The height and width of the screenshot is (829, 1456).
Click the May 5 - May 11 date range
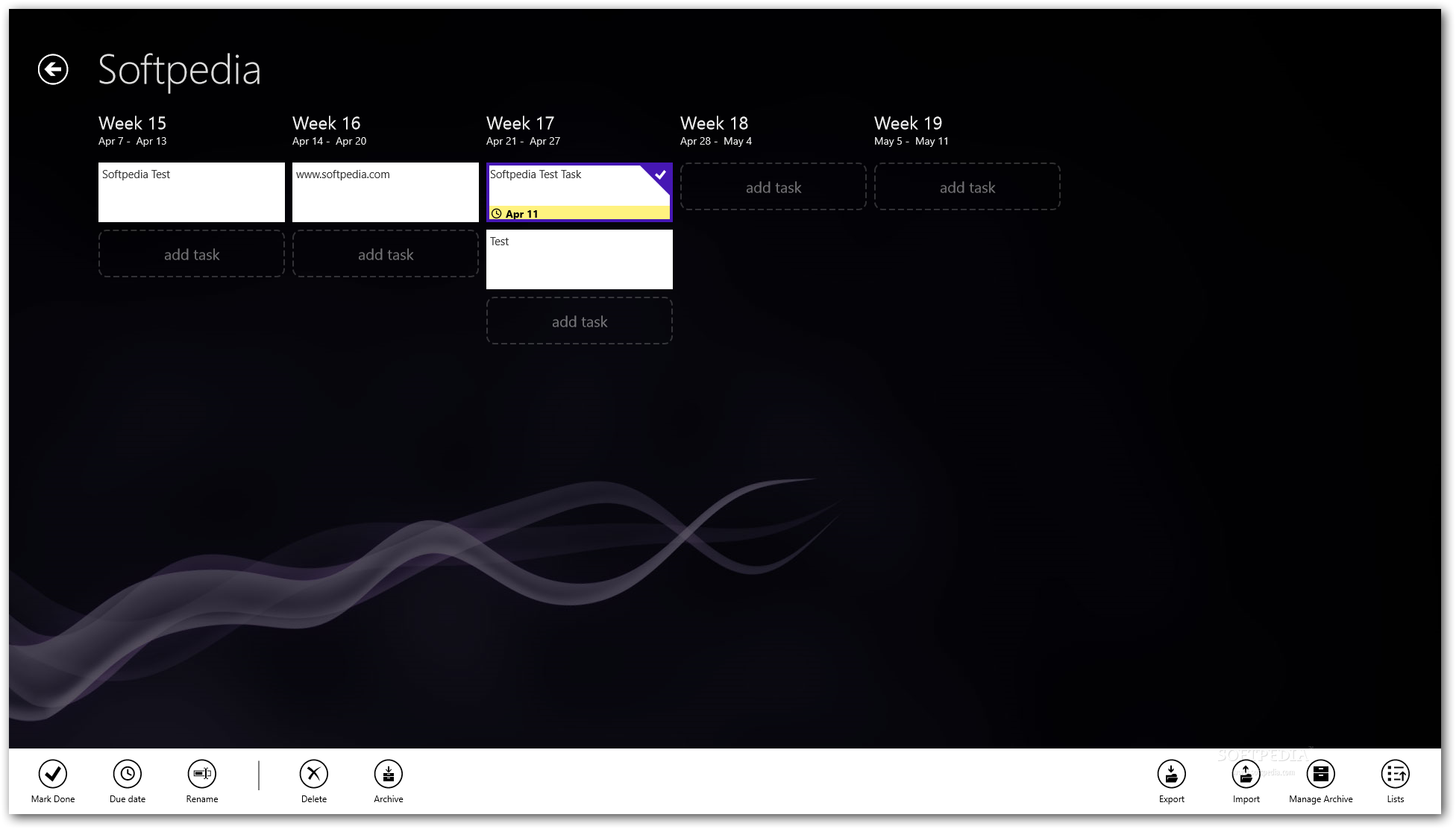click(911, 141)
